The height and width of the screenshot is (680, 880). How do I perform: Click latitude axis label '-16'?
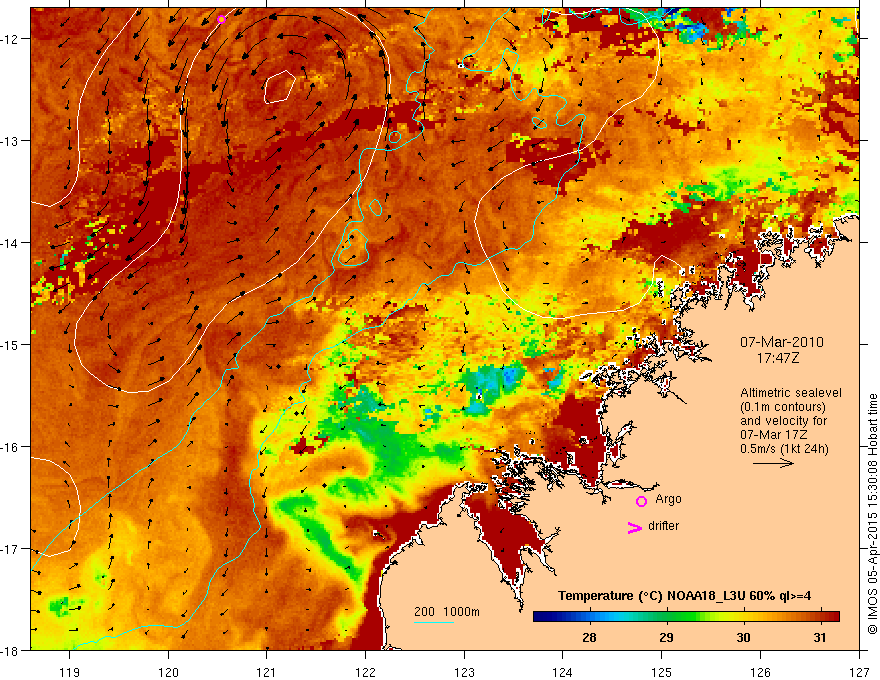click(11, 447)
